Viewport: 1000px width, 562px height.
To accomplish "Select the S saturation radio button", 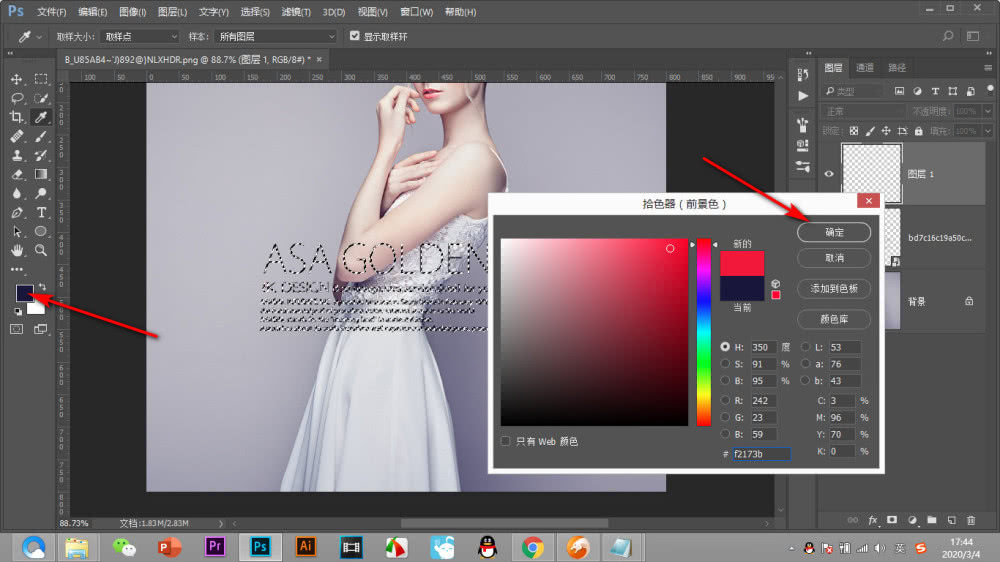I will click(x=725, y=364).
